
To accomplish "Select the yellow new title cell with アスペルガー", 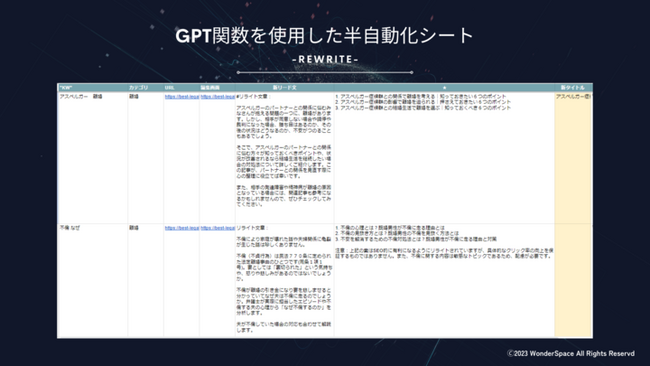I will click(573, 158).
